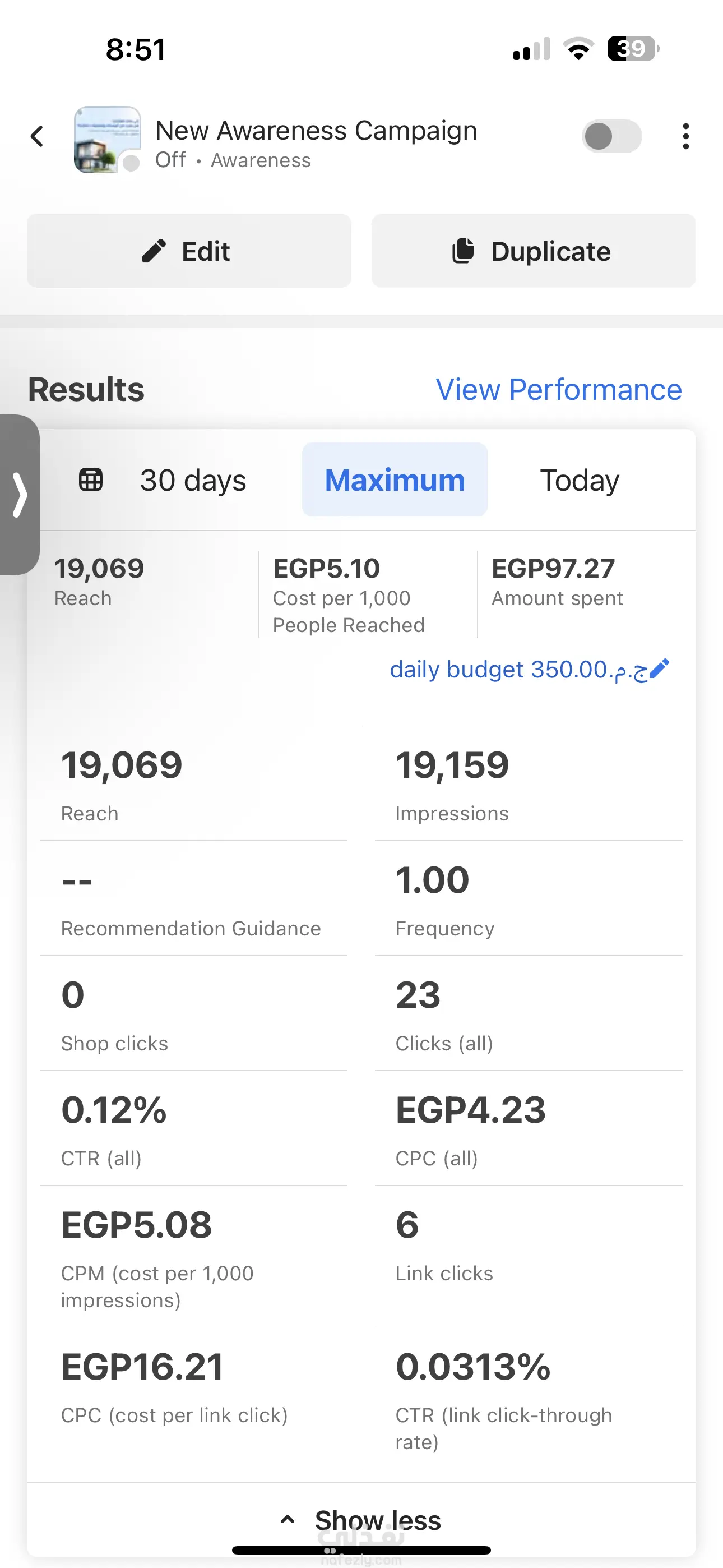The width and height of the screenshot is (723, 1568).
Task: Switch to the Today tab
Action: (580, 479)
